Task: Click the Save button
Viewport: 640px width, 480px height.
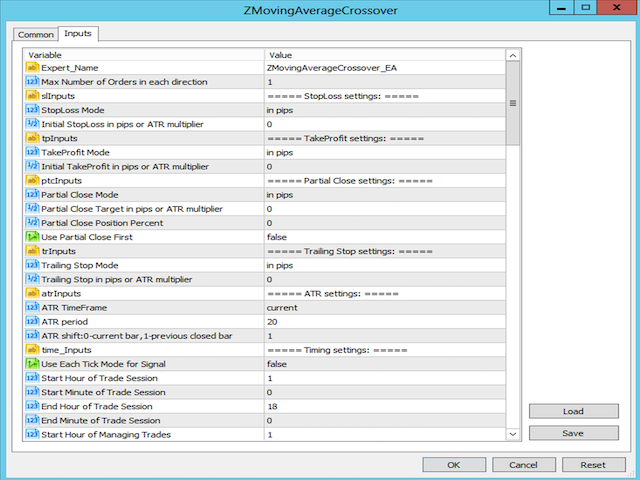Action: tap(573, 433)
